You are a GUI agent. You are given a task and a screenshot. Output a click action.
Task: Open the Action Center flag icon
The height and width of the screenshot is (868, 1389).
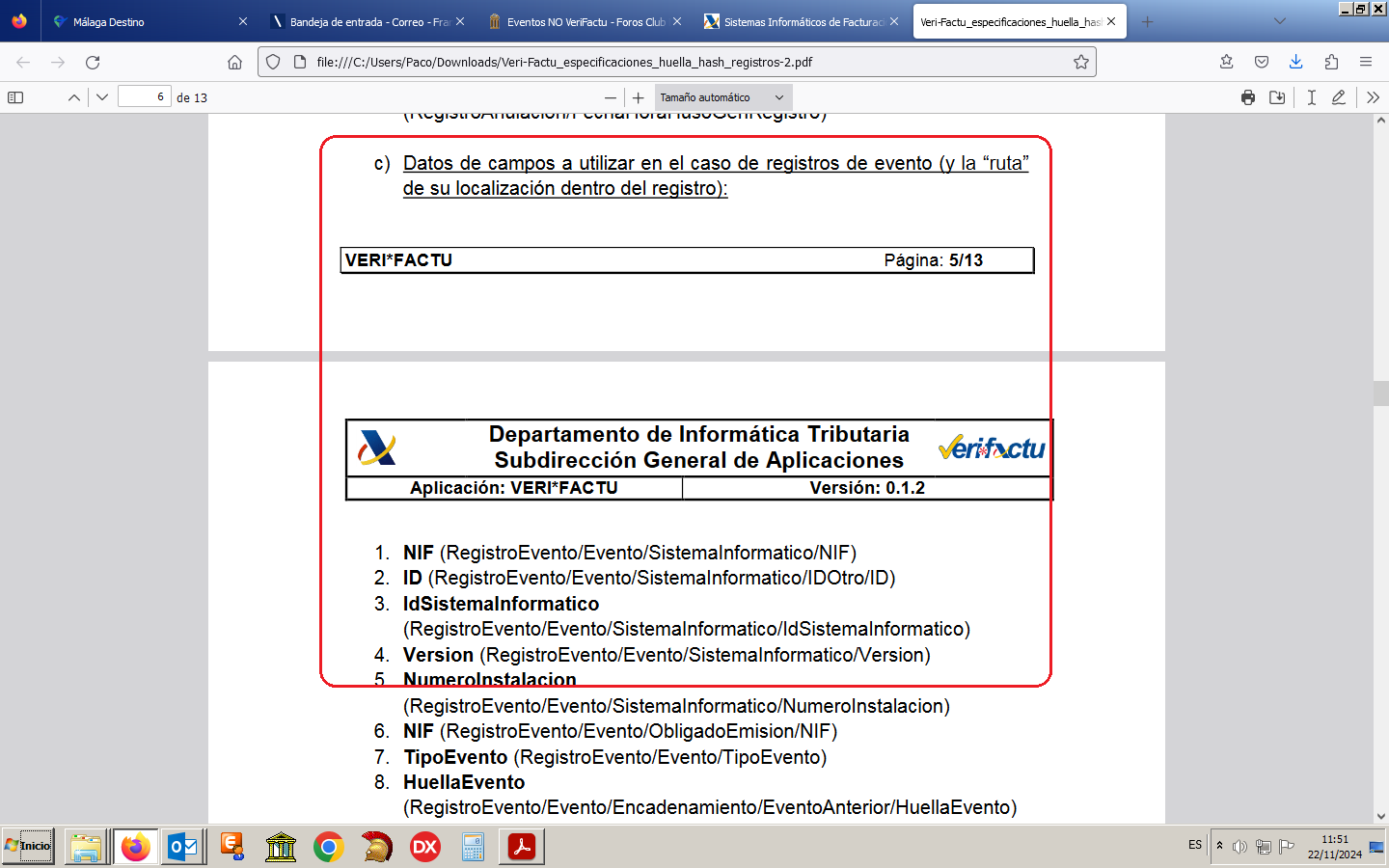[1286, 847]
